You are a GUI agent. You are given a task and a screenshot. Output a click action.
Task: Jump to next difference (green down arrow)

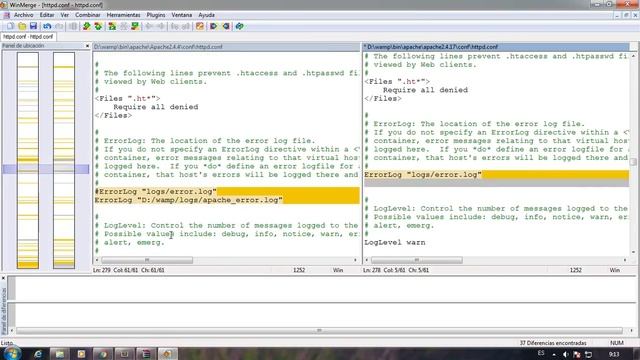(x=87, y=26)
